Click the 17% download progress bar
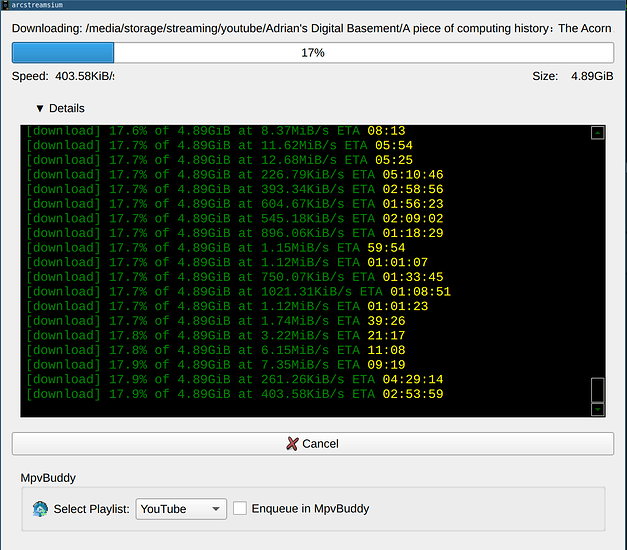 pos(313,53)
